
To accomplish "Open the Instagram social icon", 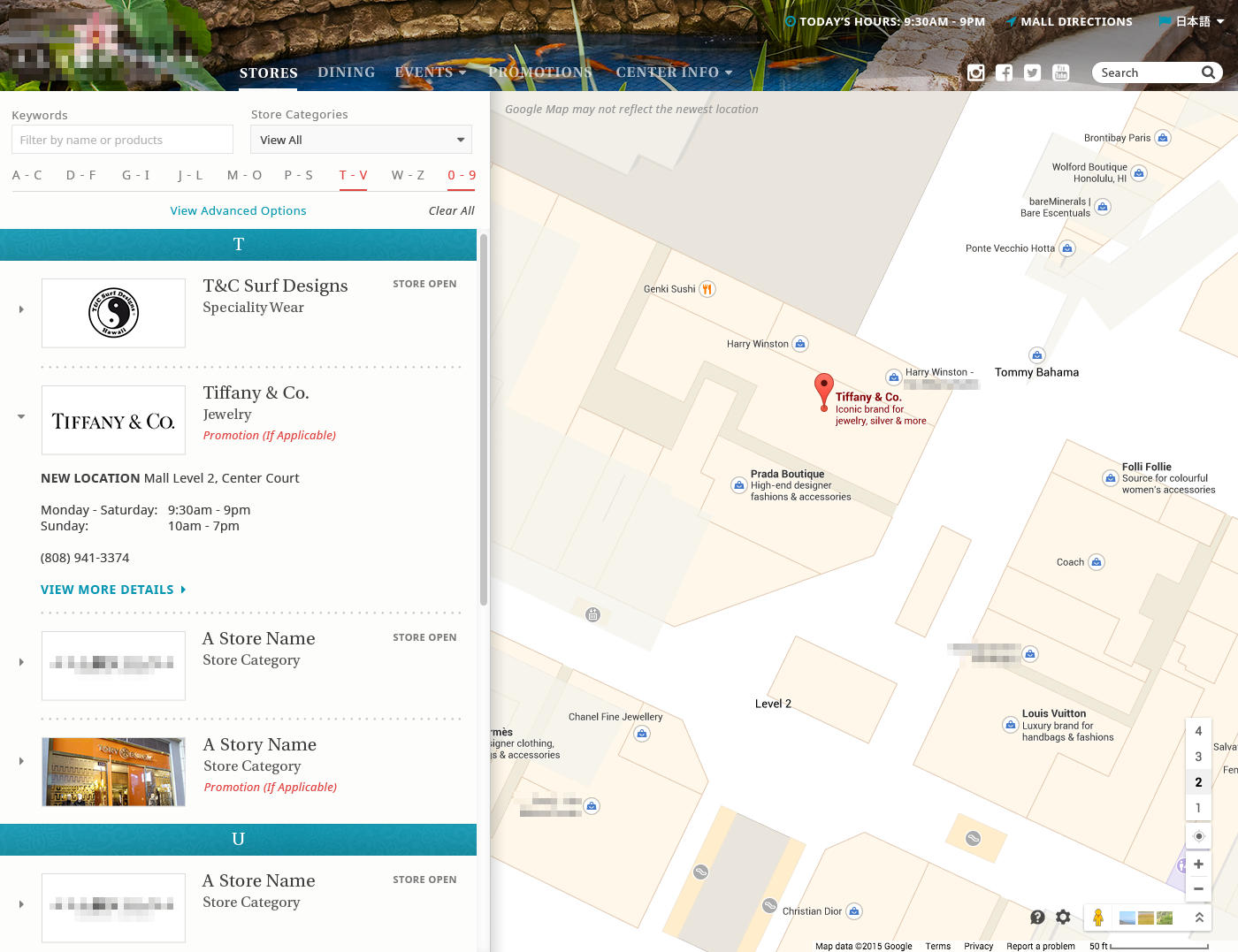I will (975, 72).
